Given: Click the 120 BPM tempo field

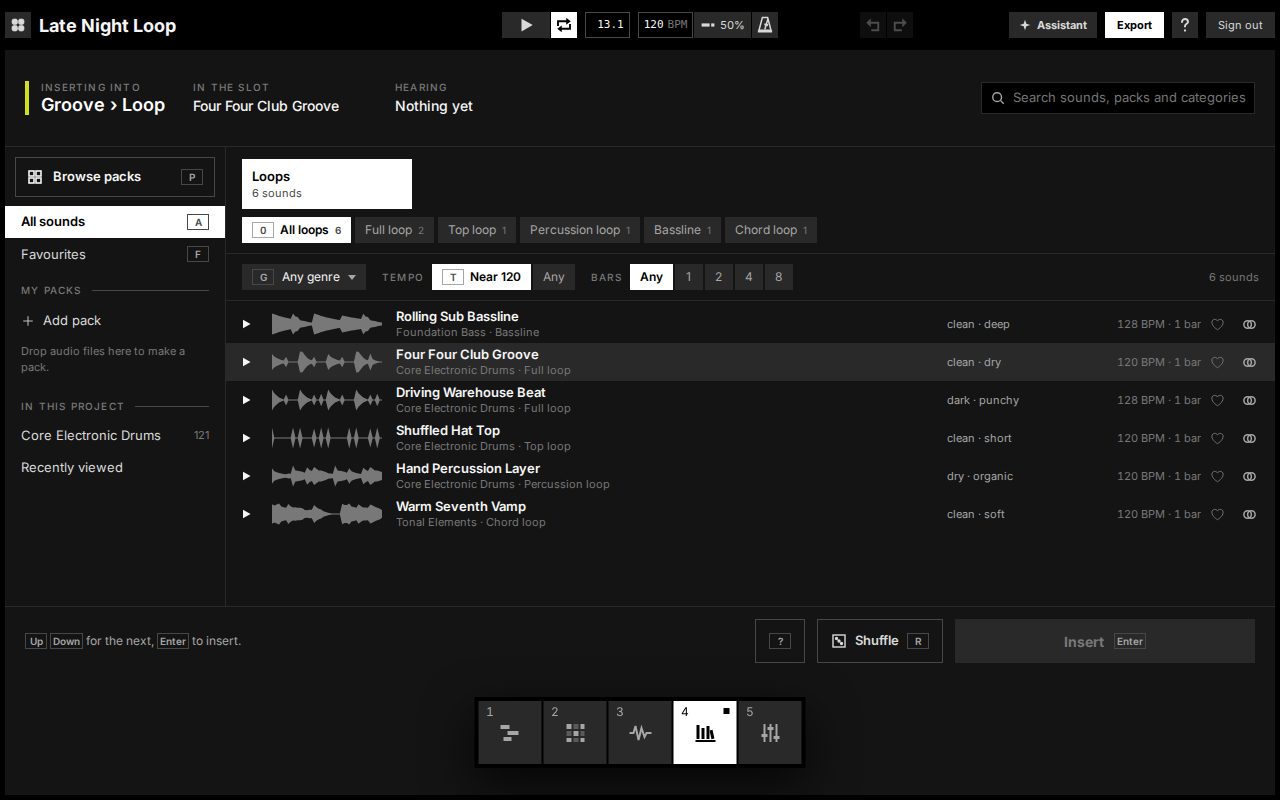Looking at the screenshot, I should tap(665, 25).
